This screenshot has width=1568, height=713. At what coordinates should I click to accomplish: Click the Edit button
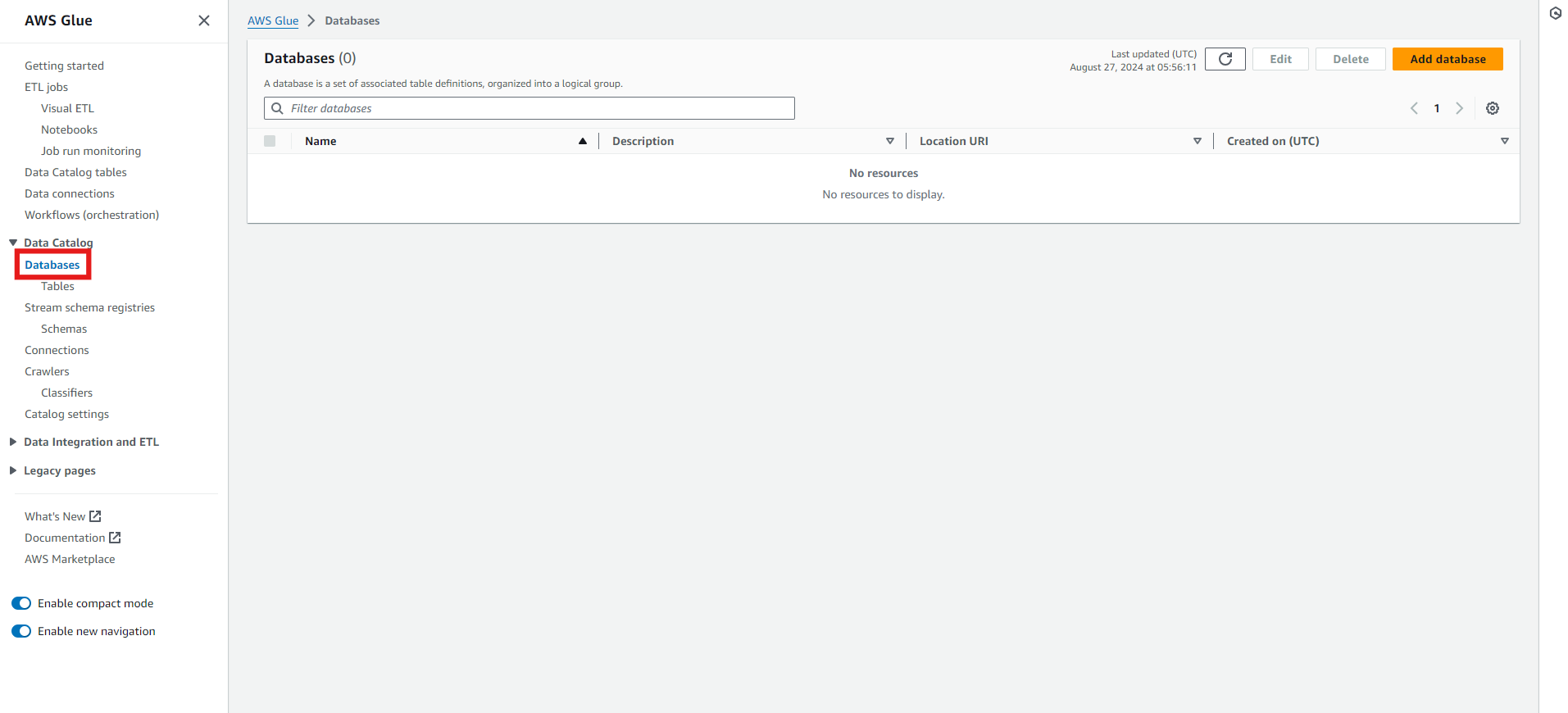click(1280, 59)
